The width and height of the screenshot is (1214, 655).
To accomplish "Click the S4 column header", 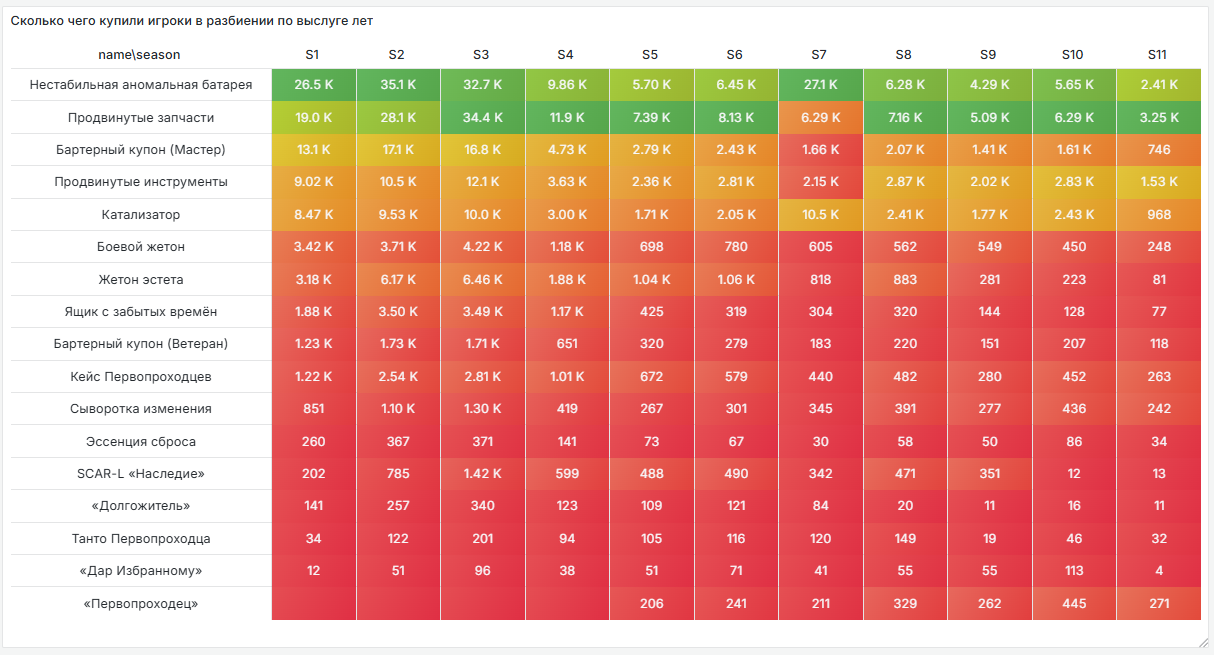I will (x=566, y=54).
